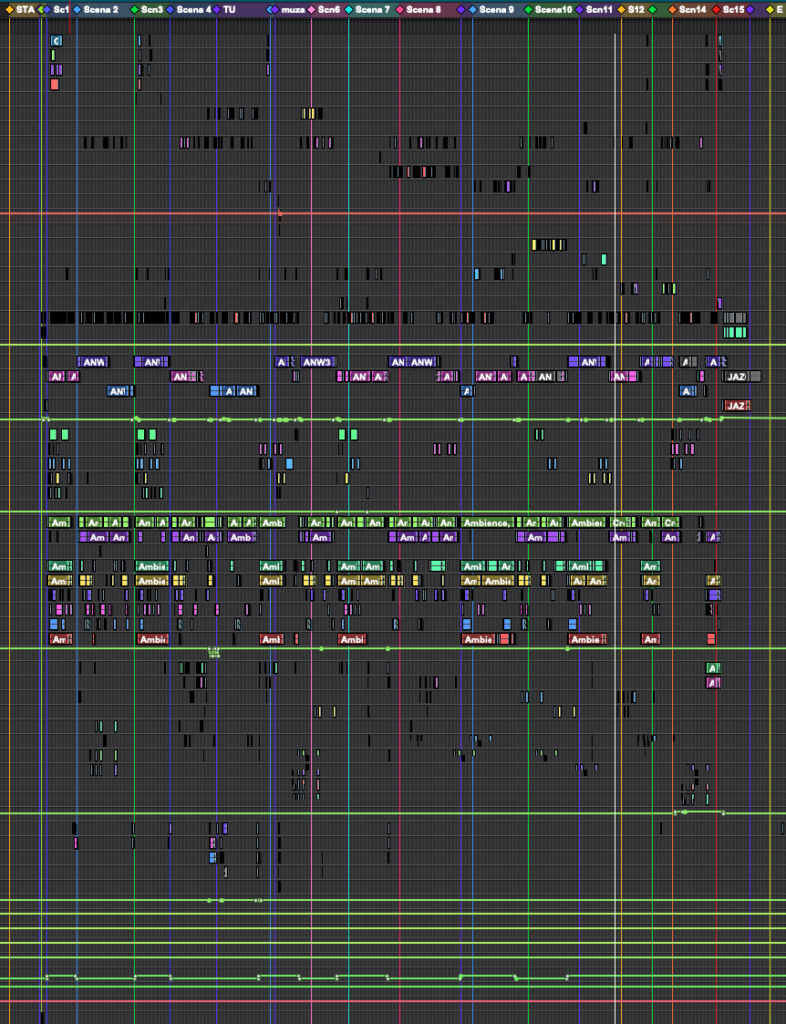Go to the Scn14 marker
786x1024 pixels.
pyautogui.click(x=692, y=9)
